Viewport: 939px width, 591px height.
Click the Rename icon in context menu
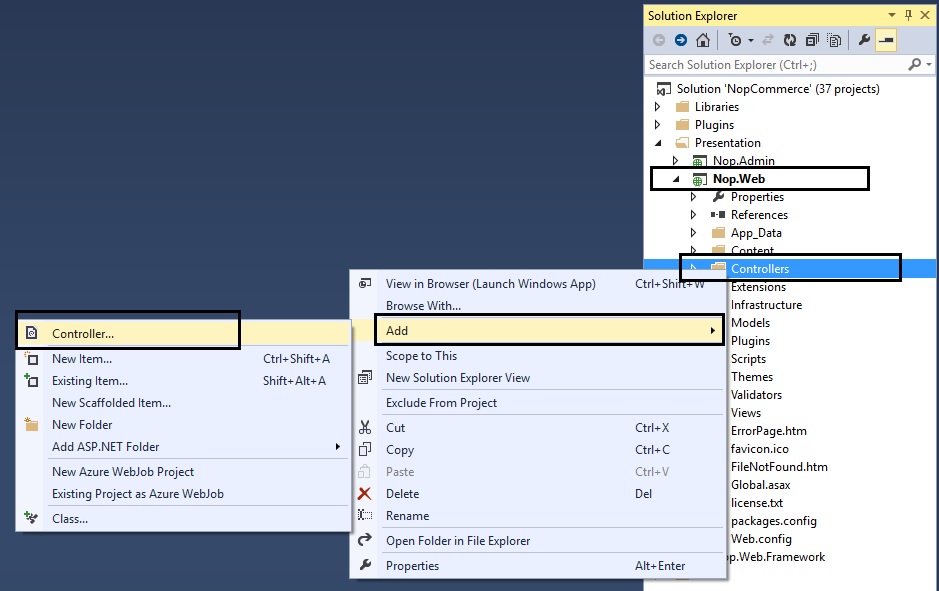(365, 515)
